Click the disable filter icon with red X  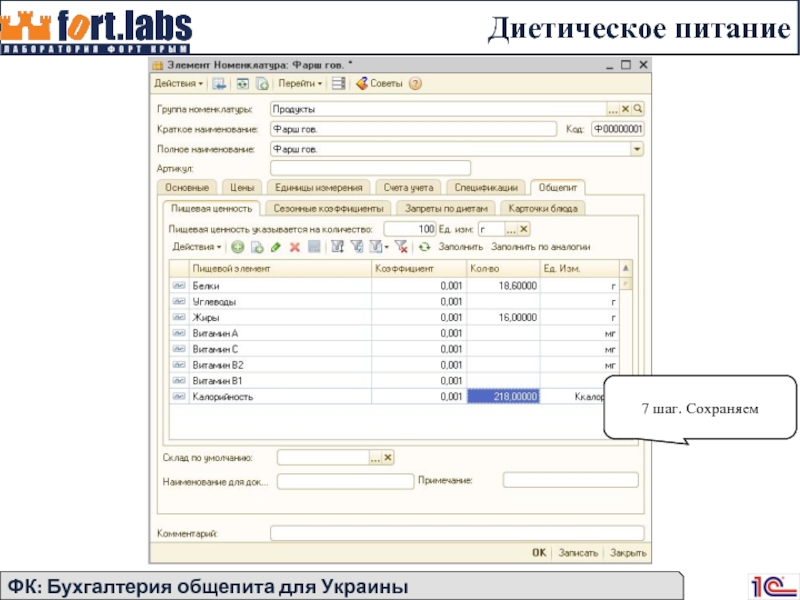(x=402, y=247)
